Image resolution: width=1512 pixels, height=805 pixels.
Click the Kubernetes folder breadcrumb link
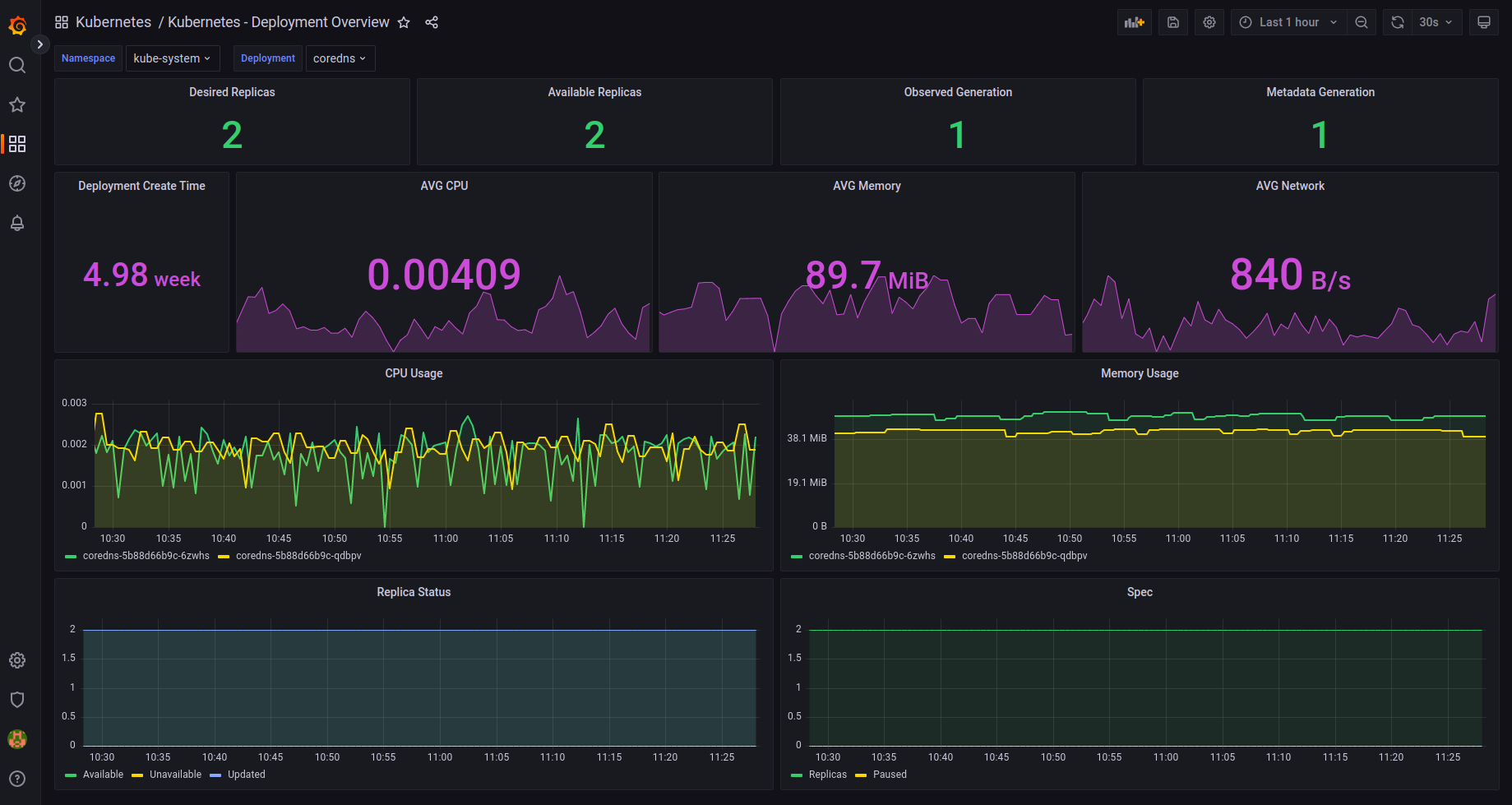click(113, 22)
